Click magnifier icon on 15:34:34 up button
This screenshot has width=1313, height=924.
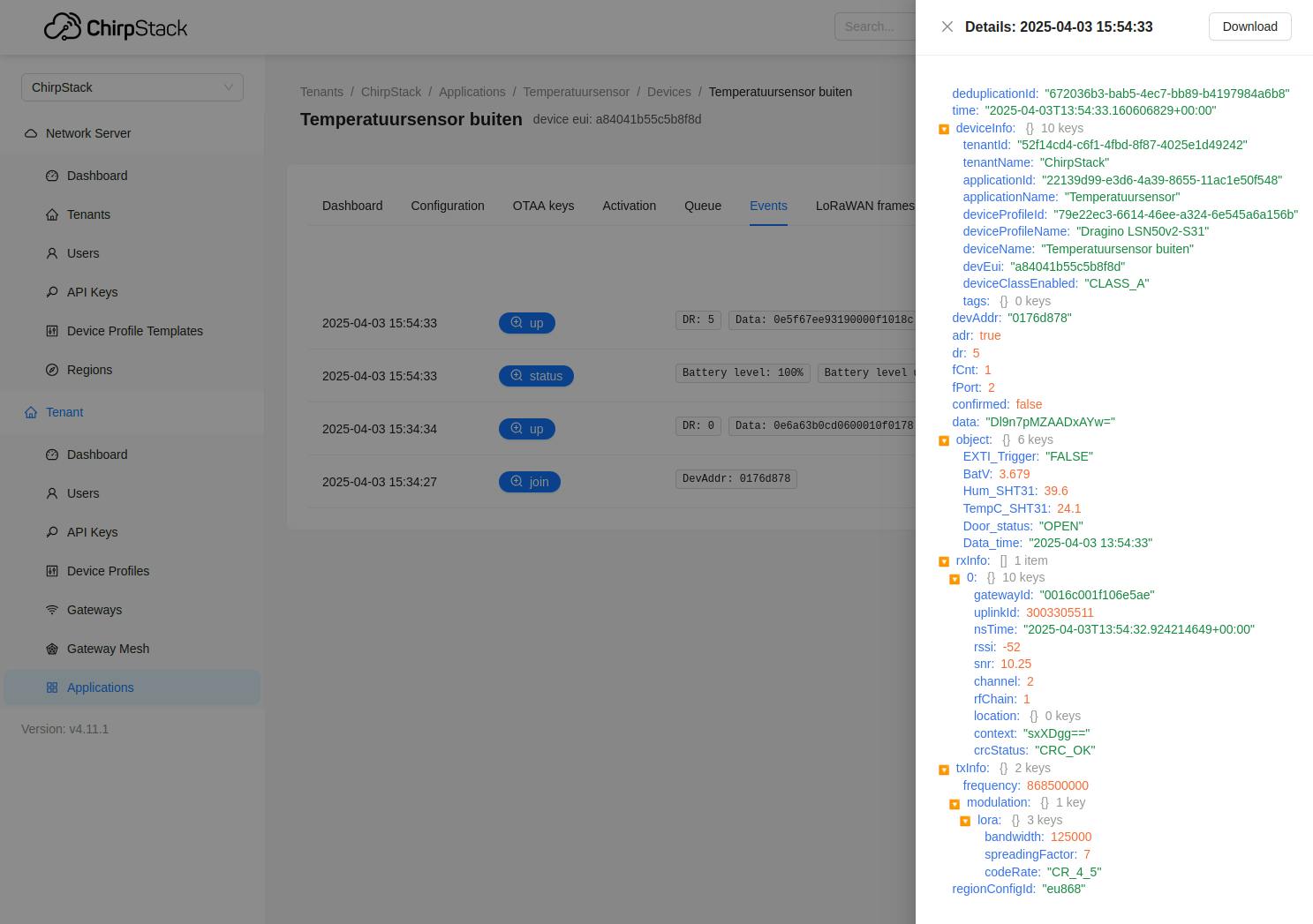tap(517, 428)
